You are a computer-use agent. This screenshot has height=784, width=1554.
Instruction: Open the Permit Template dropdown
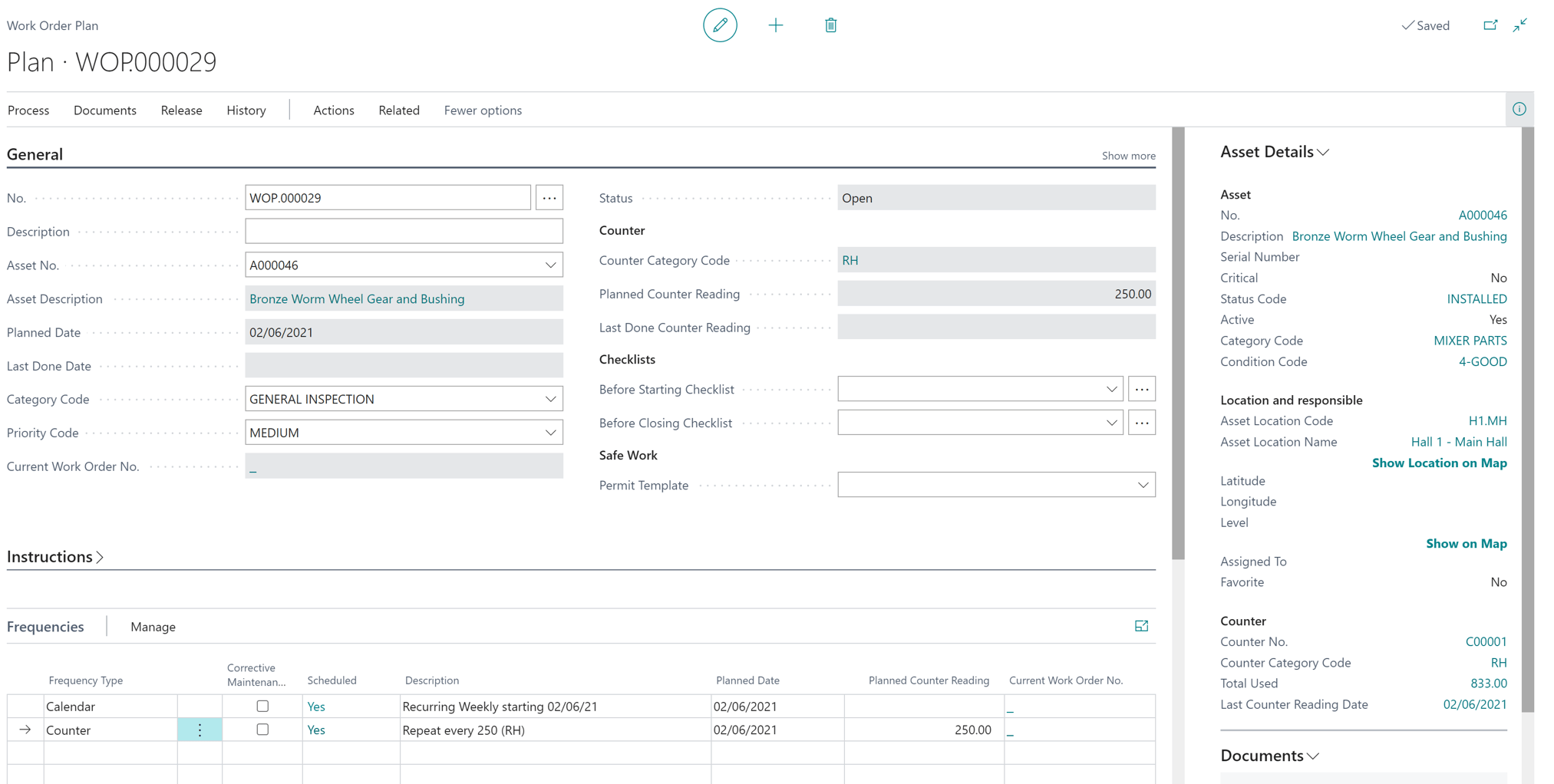coord(1143,484)
